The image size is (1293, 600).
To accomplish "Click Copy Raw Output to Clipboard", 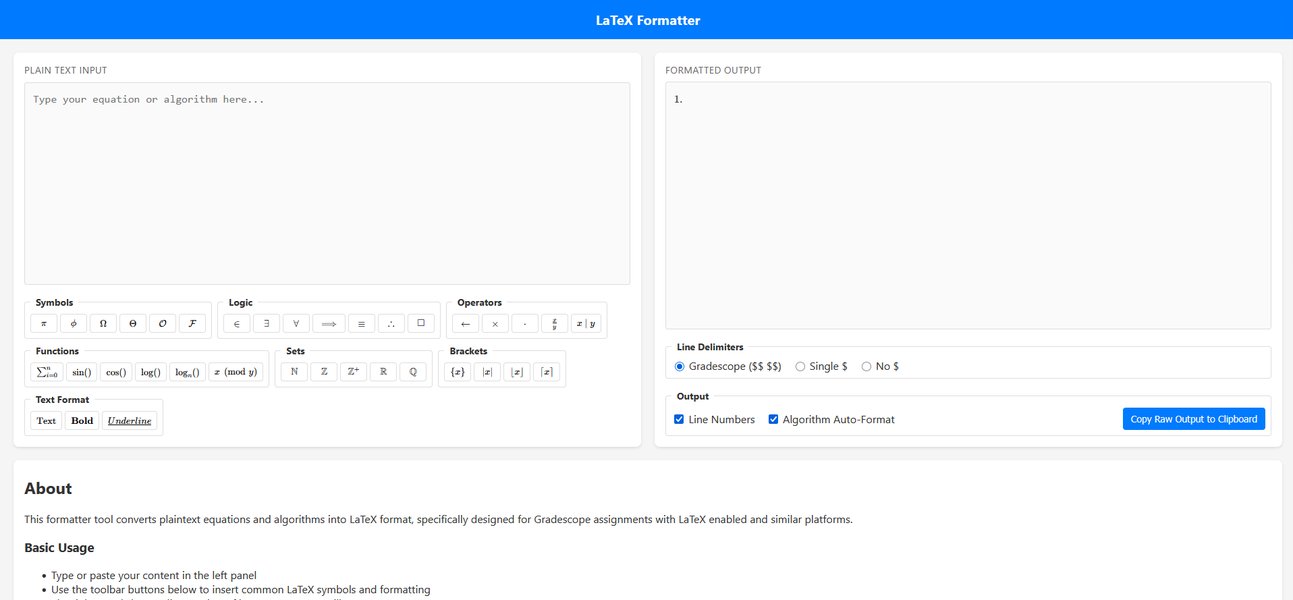I will 1193,420.
